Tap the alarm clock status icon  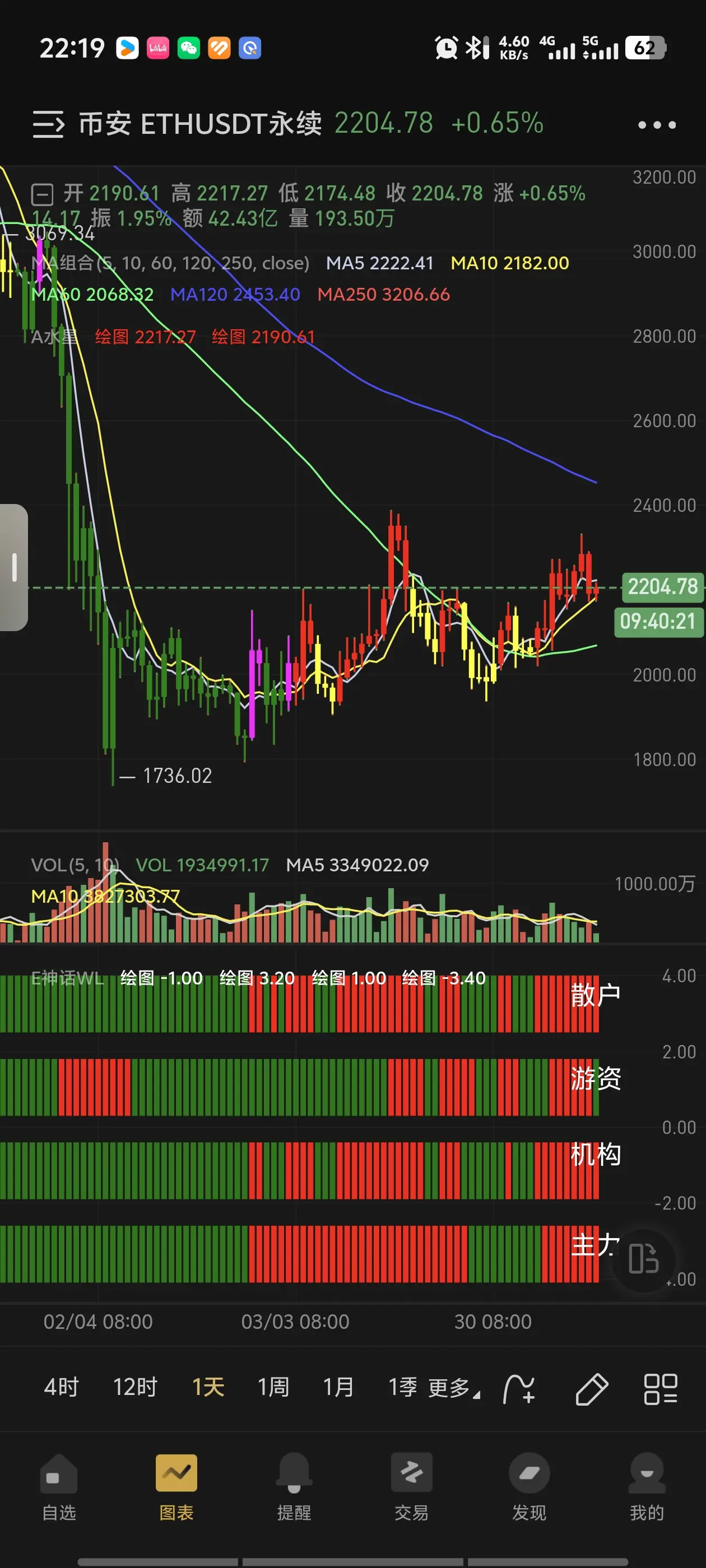(446, 48)
